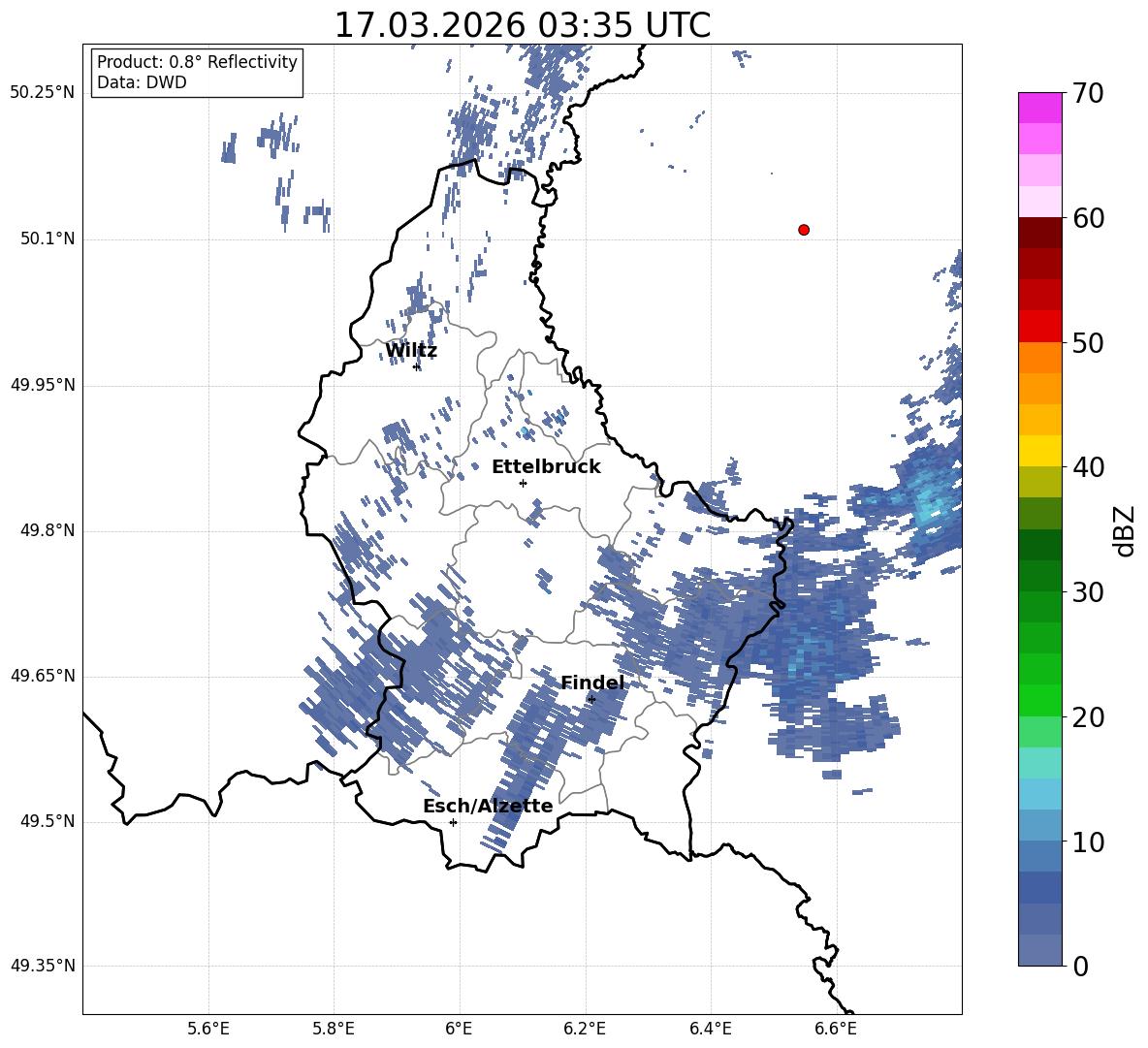Image resolution: width=1148 pixels, height=1048 pixels.
Task: Click the Ettelbruck city label
Action: click(x=546, y=466)
